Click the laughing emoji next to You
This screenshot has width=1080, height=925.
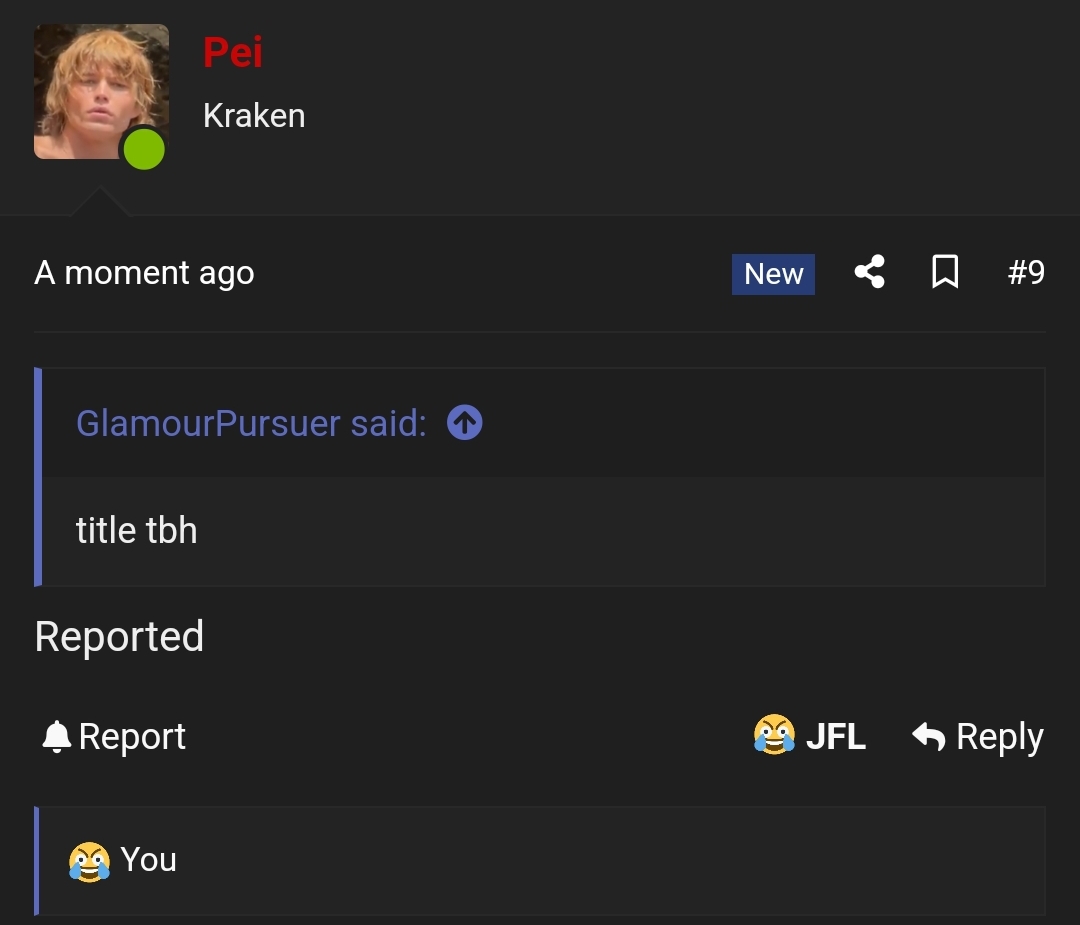89,860
